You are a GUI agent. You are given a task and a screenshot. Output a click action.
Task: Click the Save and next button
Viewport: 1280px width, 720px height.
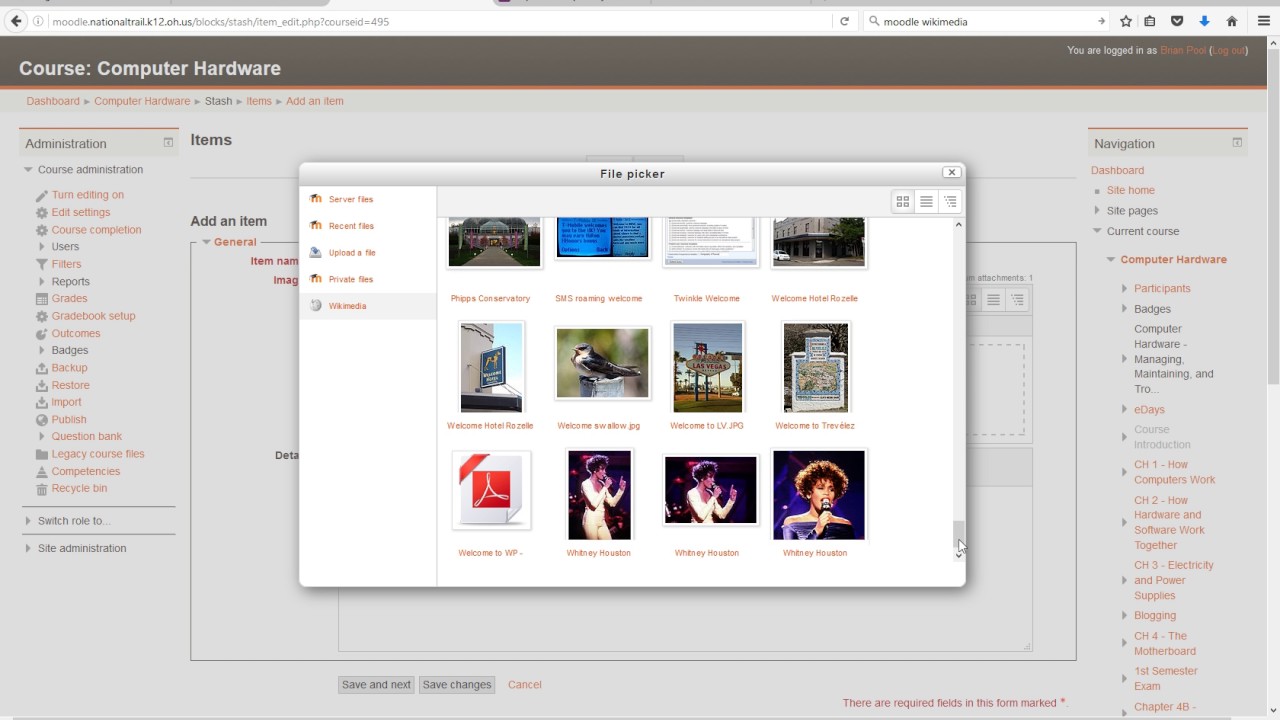point(376,685)
